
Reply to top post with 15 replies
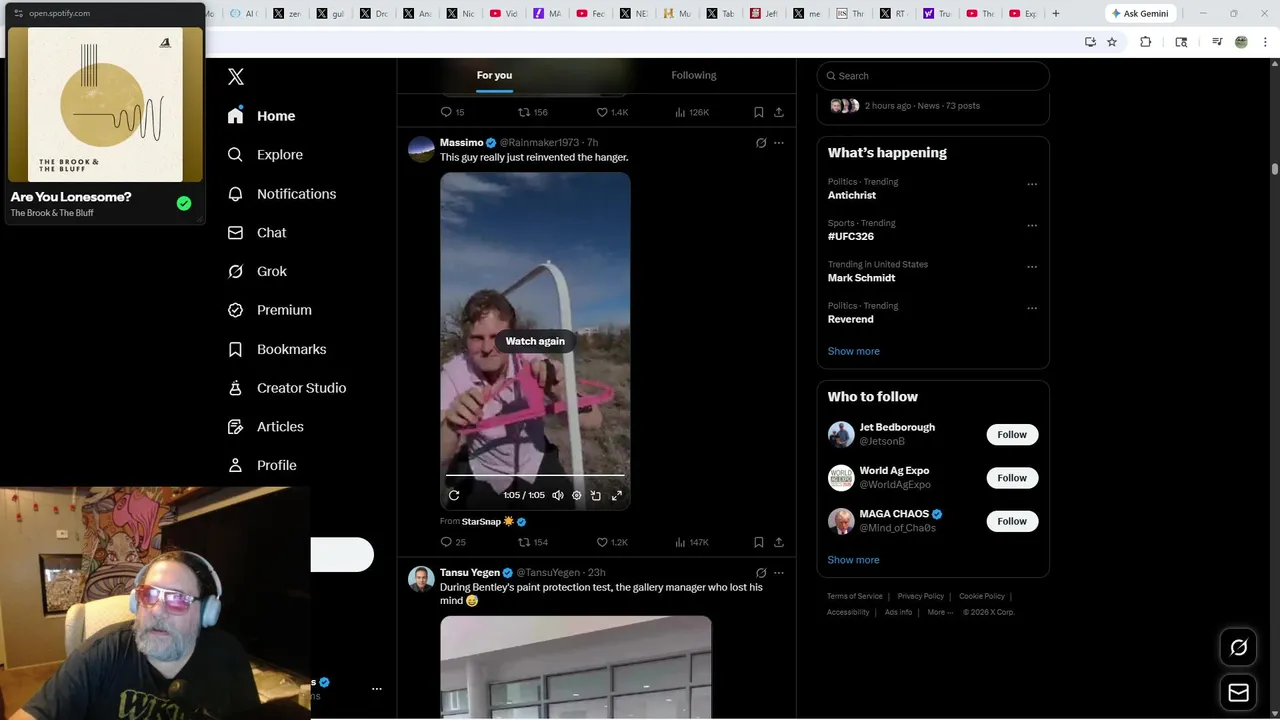click(x=452, y=112)
